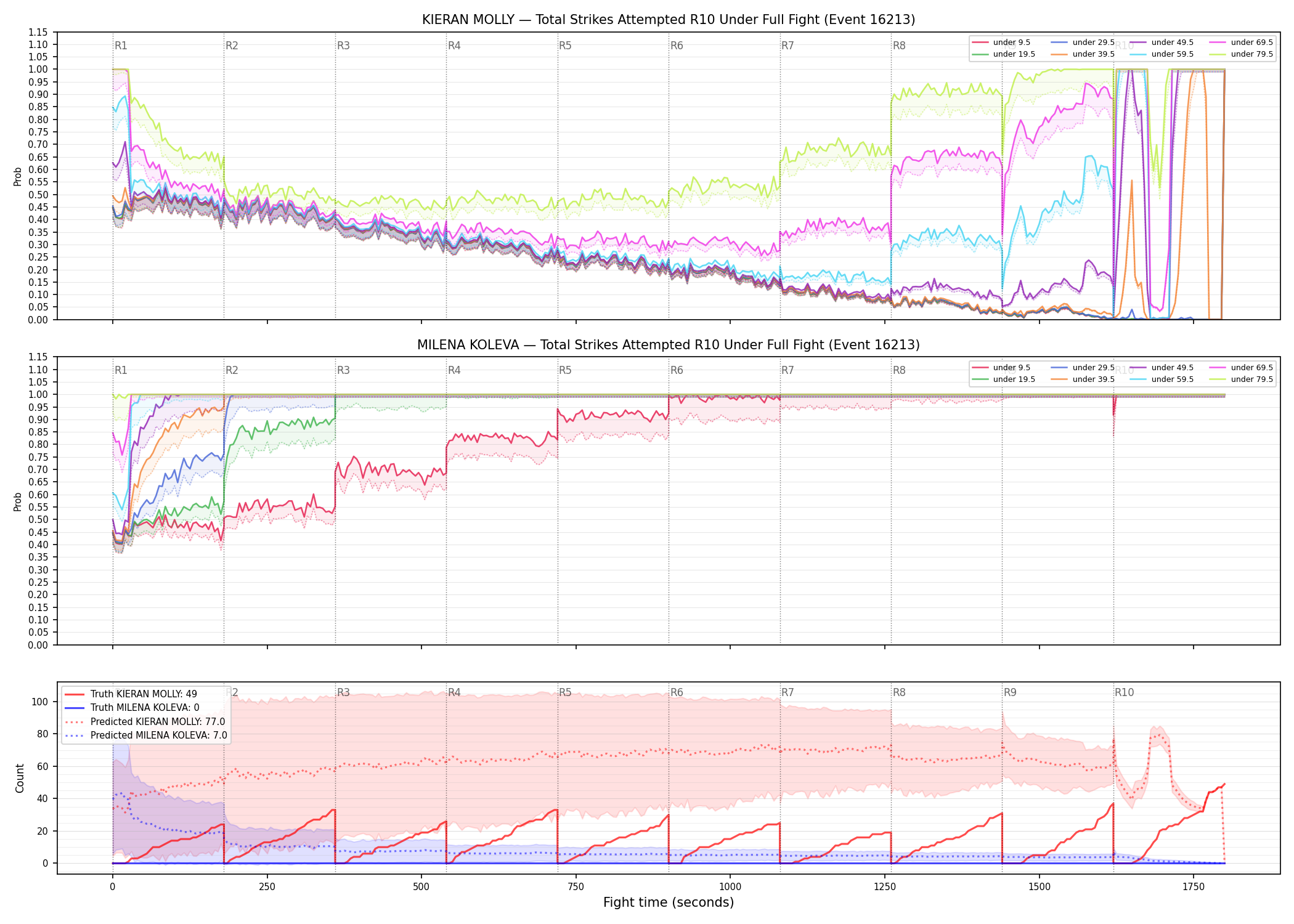Click R4 marker in Milena Koleva chart

pos(454,370)
